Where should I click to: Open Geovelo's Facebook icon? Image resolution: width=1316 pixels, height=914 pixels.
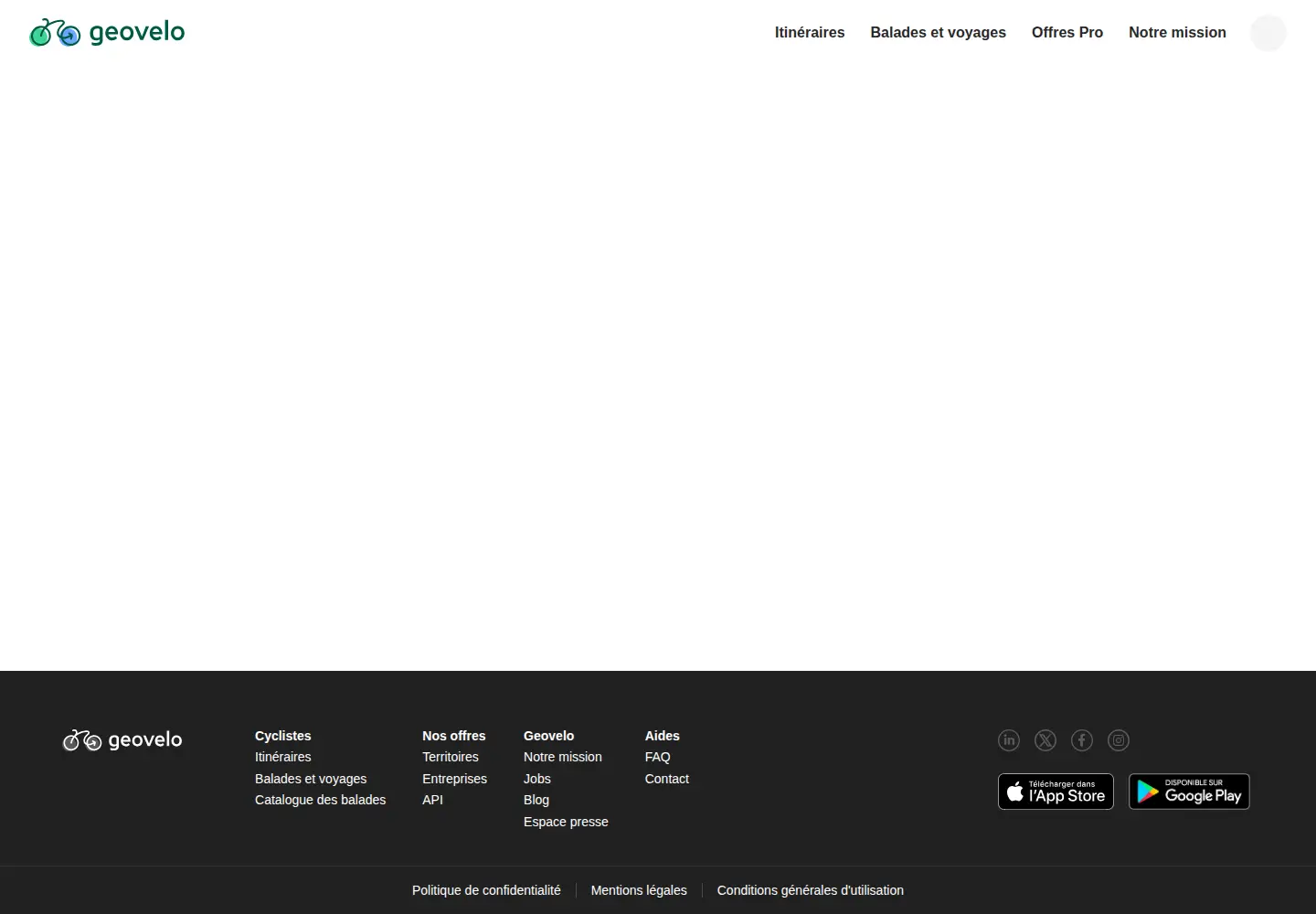tap(1082, 740)
